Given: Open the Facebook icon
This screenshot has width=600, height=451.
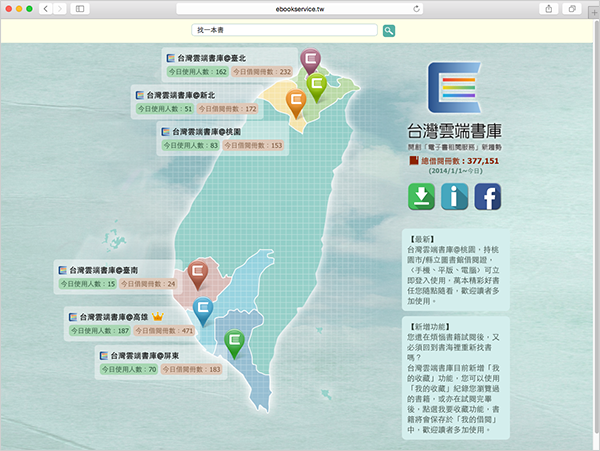Looking at the screenshot, I should point(488,197).
